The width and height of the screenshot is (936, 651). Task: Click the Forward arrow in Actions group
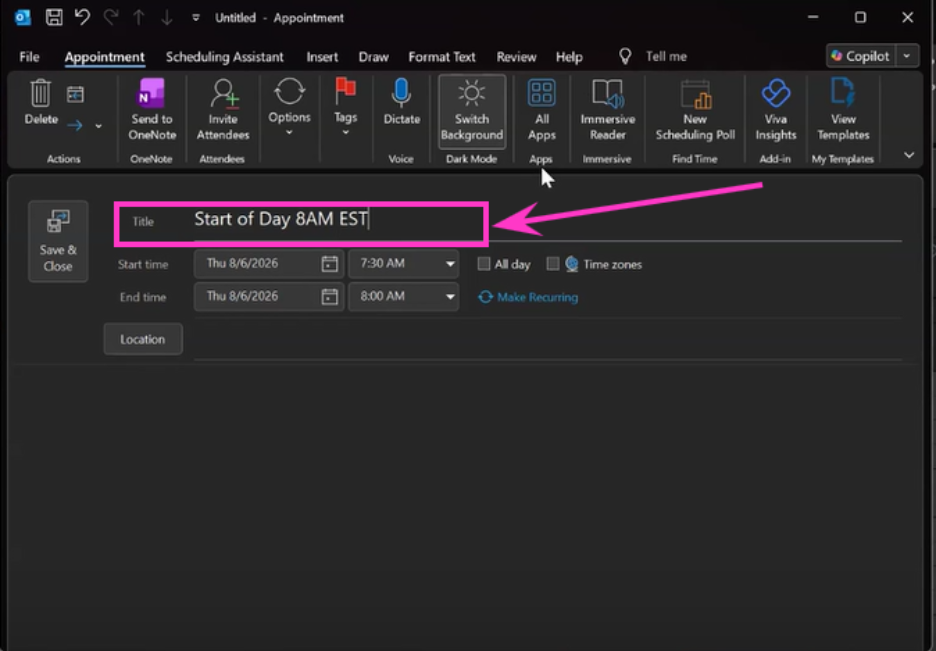tap(75, 125)
